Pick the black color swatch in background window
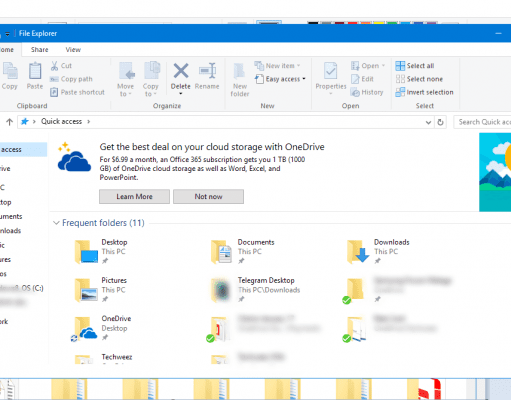Viewport: 511px width, 400px height. pos(313,23)
